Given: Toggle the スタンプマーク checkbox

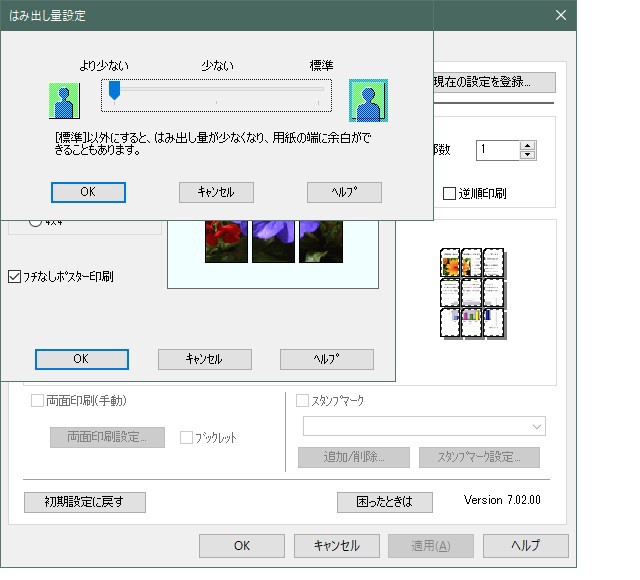Looking at the screenshot, I should tap(304, 401).
